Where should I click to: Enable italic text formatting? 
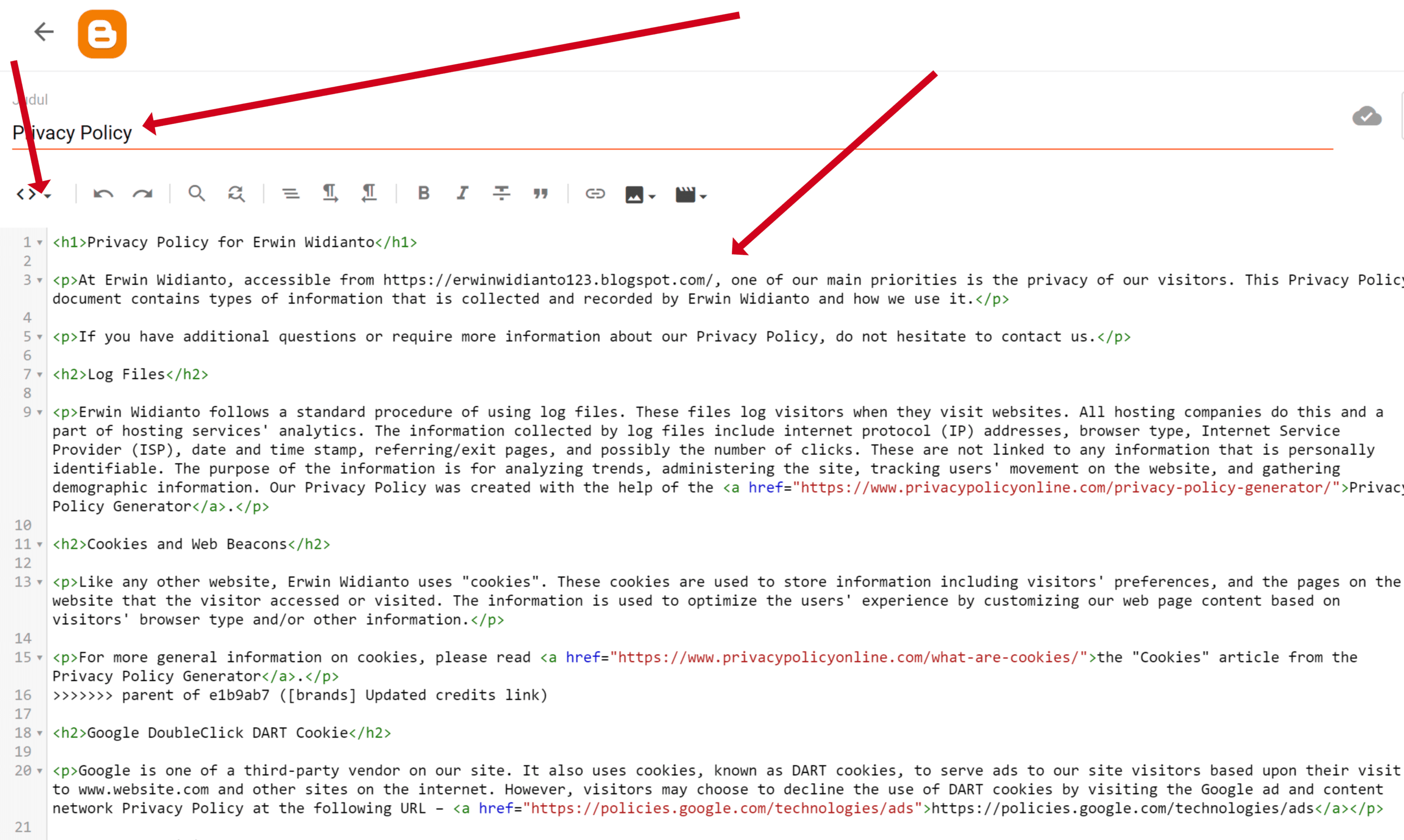coord(462,193)
